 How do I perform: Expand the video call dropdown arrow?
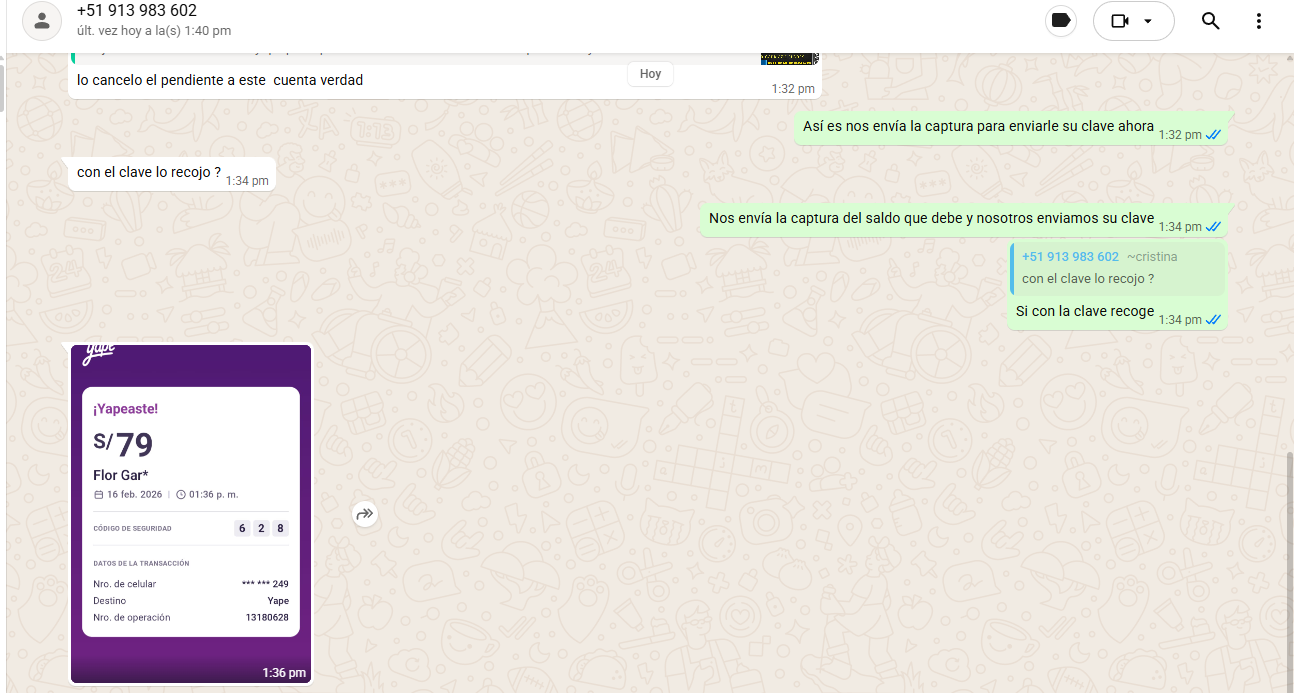pos(1148,21)
